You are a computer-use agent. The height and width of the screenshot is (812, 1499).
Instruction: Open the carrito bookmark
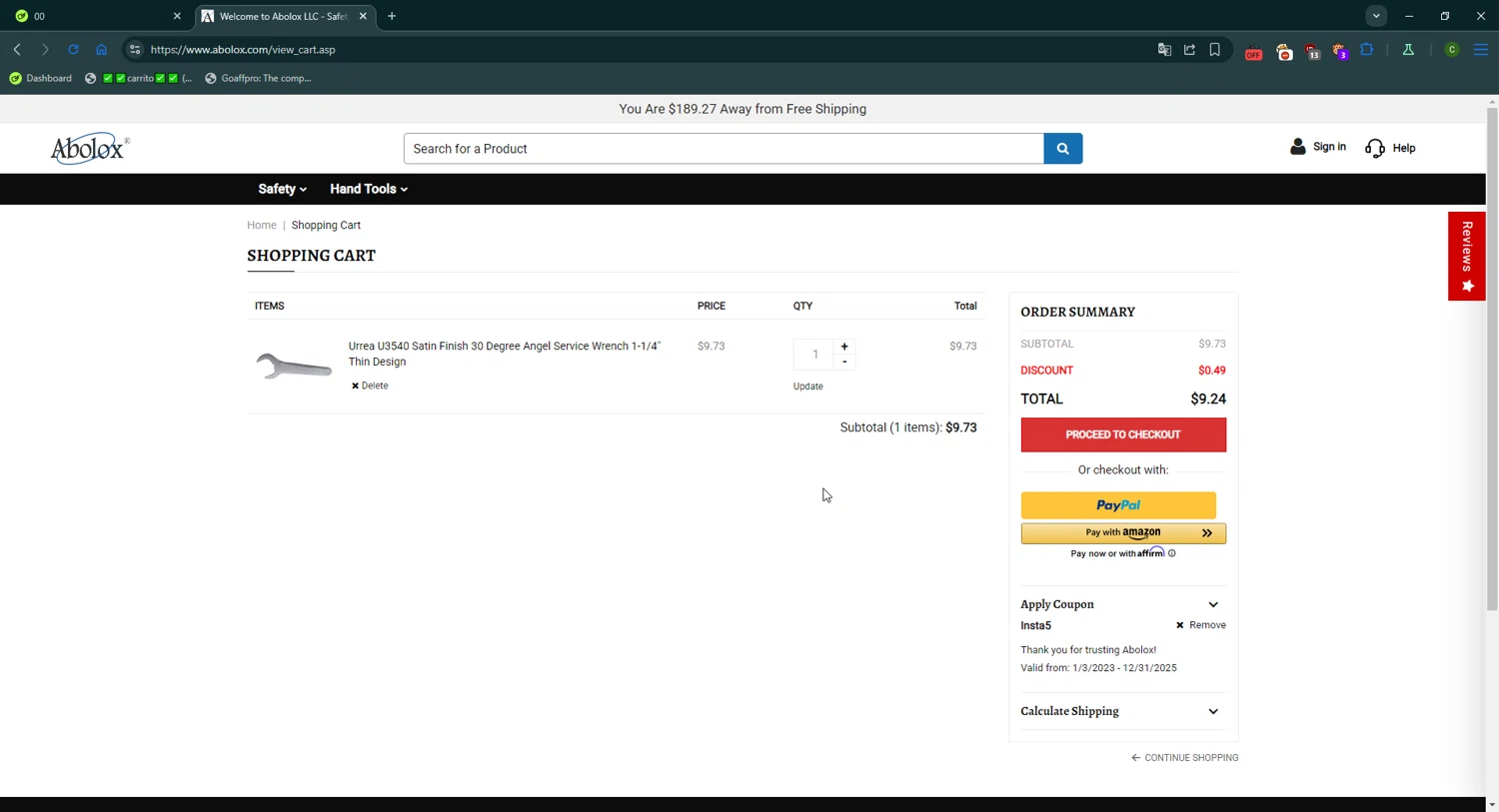[139, 78]
